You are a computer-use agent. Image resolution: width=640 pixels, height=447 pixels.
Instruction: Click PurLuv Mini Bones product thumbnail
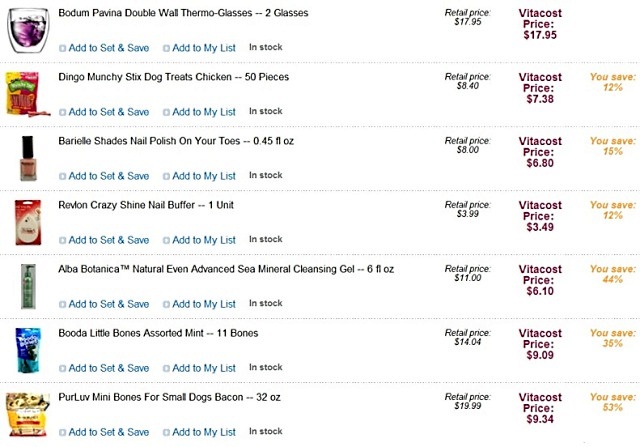pyautogui.click(x=26, y=414)
